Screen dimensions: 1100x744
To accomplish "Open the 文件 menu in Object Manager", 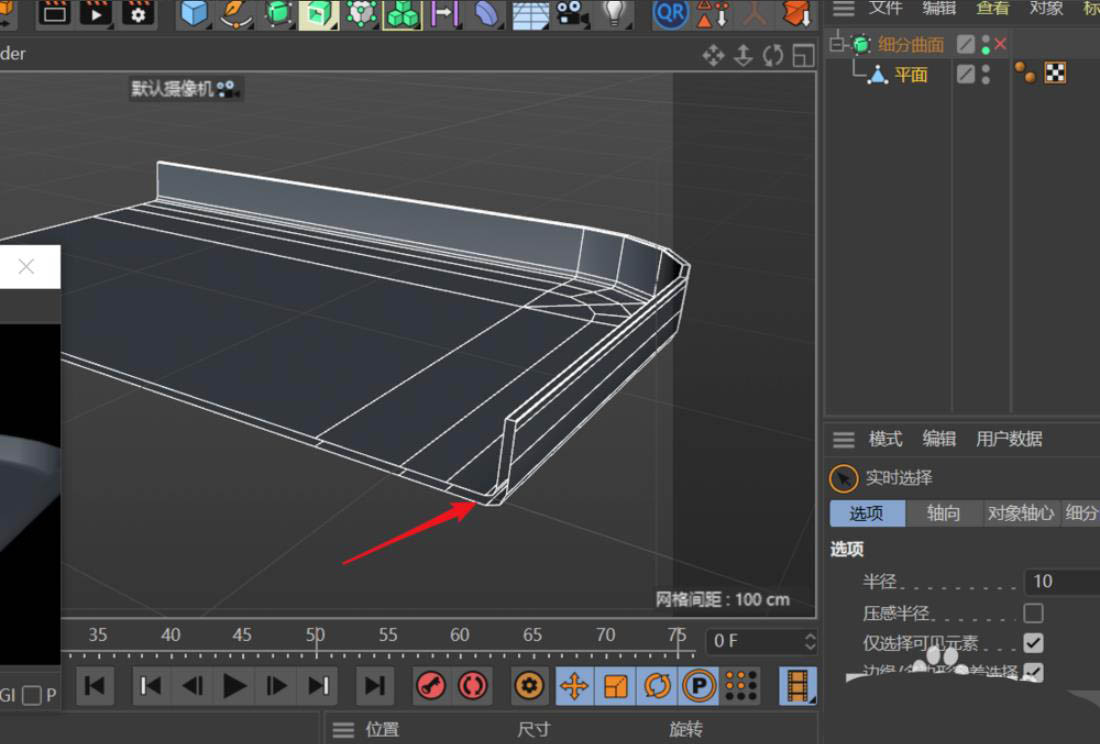I will [x=885, y=8].
